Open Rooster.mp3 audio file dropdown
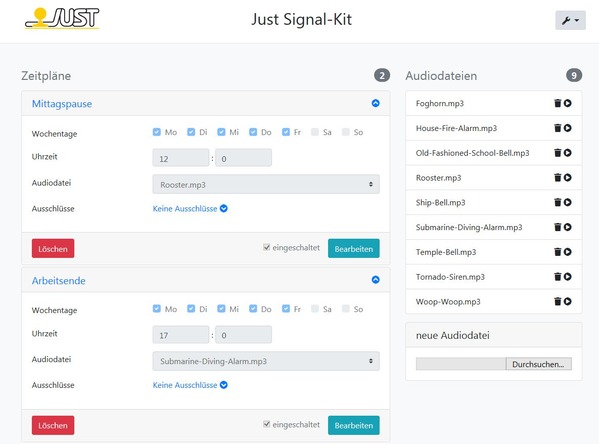This screenshot has height=444, width=599. (x=266, y=184)
